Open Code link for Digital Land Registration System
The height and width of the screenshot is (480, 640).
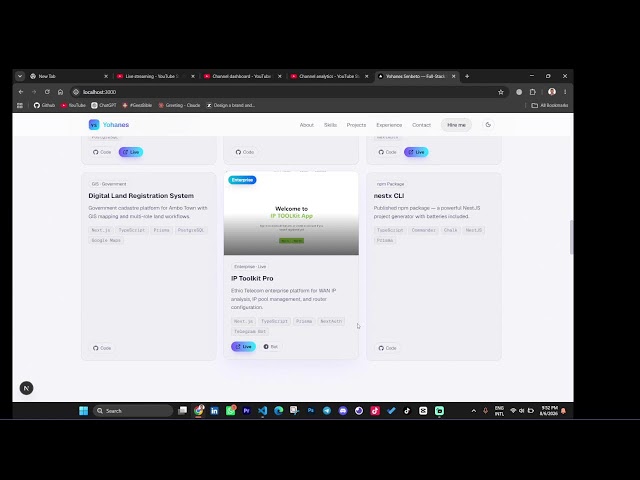(102, 348)
